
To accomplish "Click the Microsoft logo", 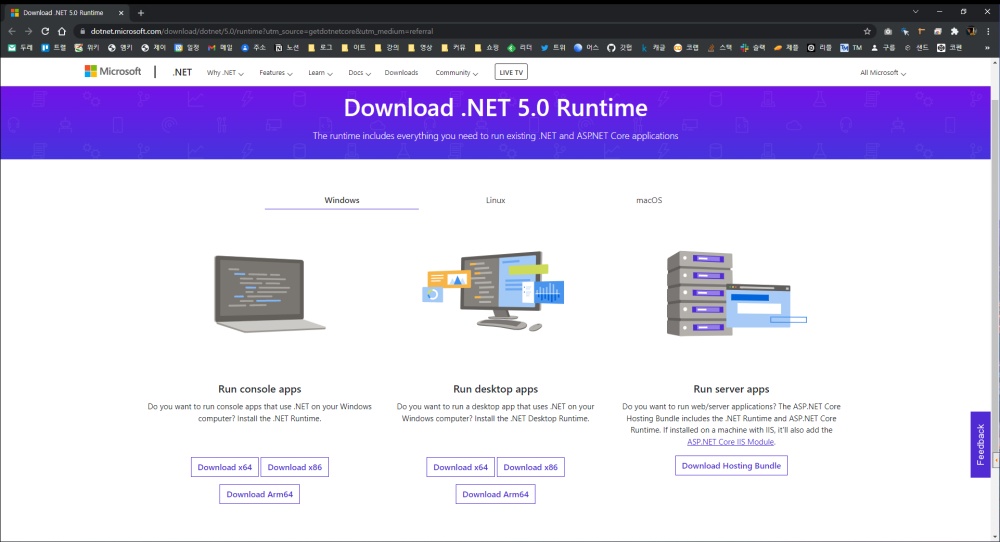I will coord(113,71).
